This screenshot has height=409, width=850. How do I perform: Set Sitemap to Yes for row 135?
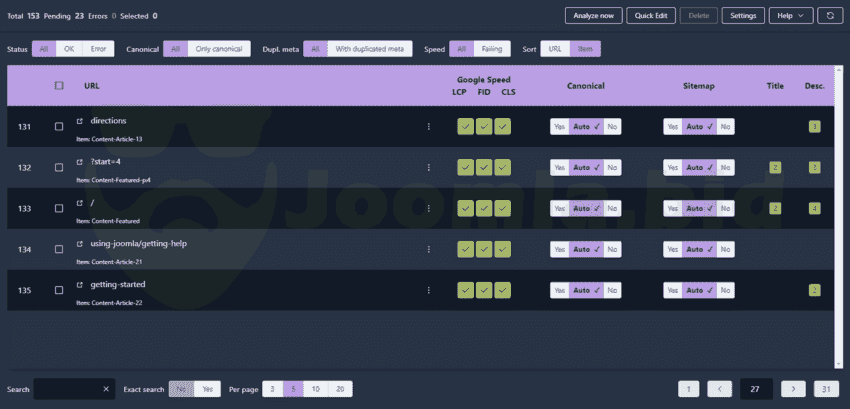coord(673,290)
